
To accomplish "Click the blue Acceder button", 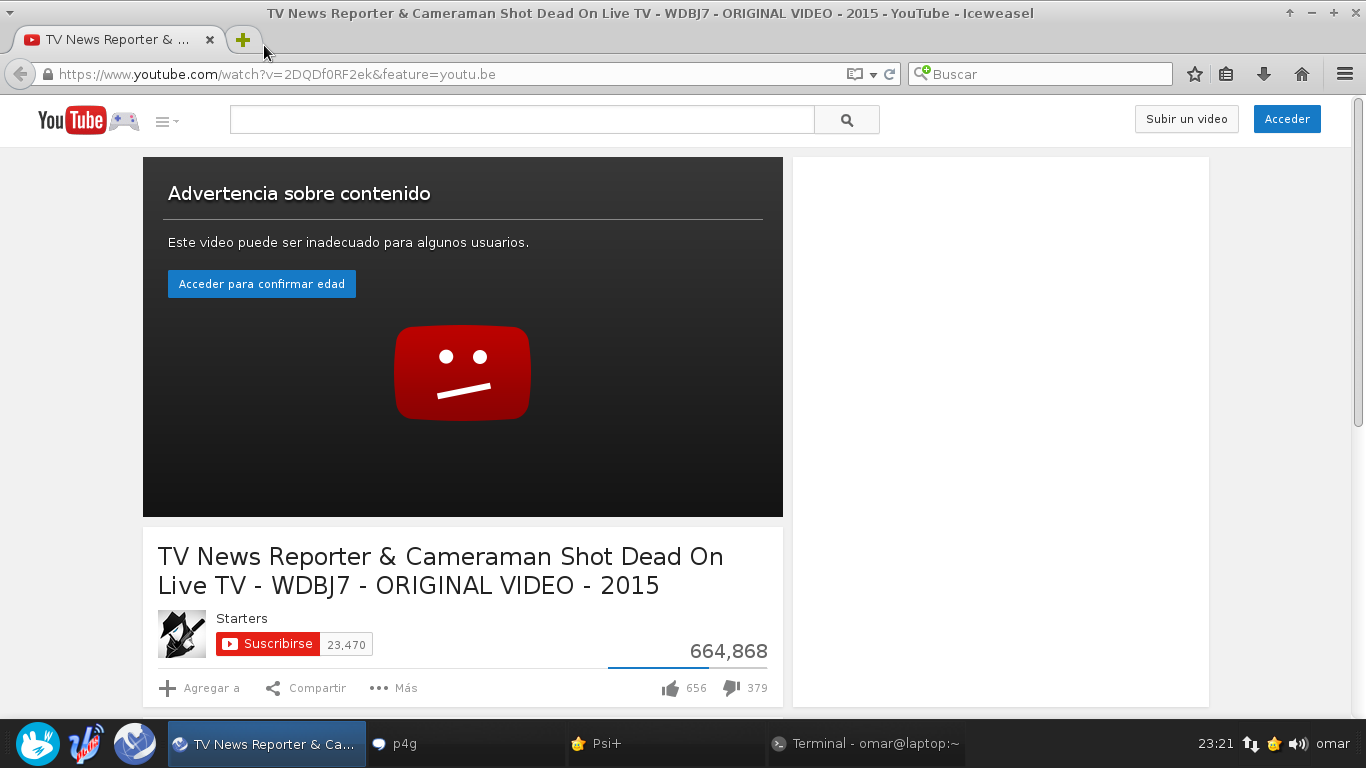I will click(x=1287, y=119).
